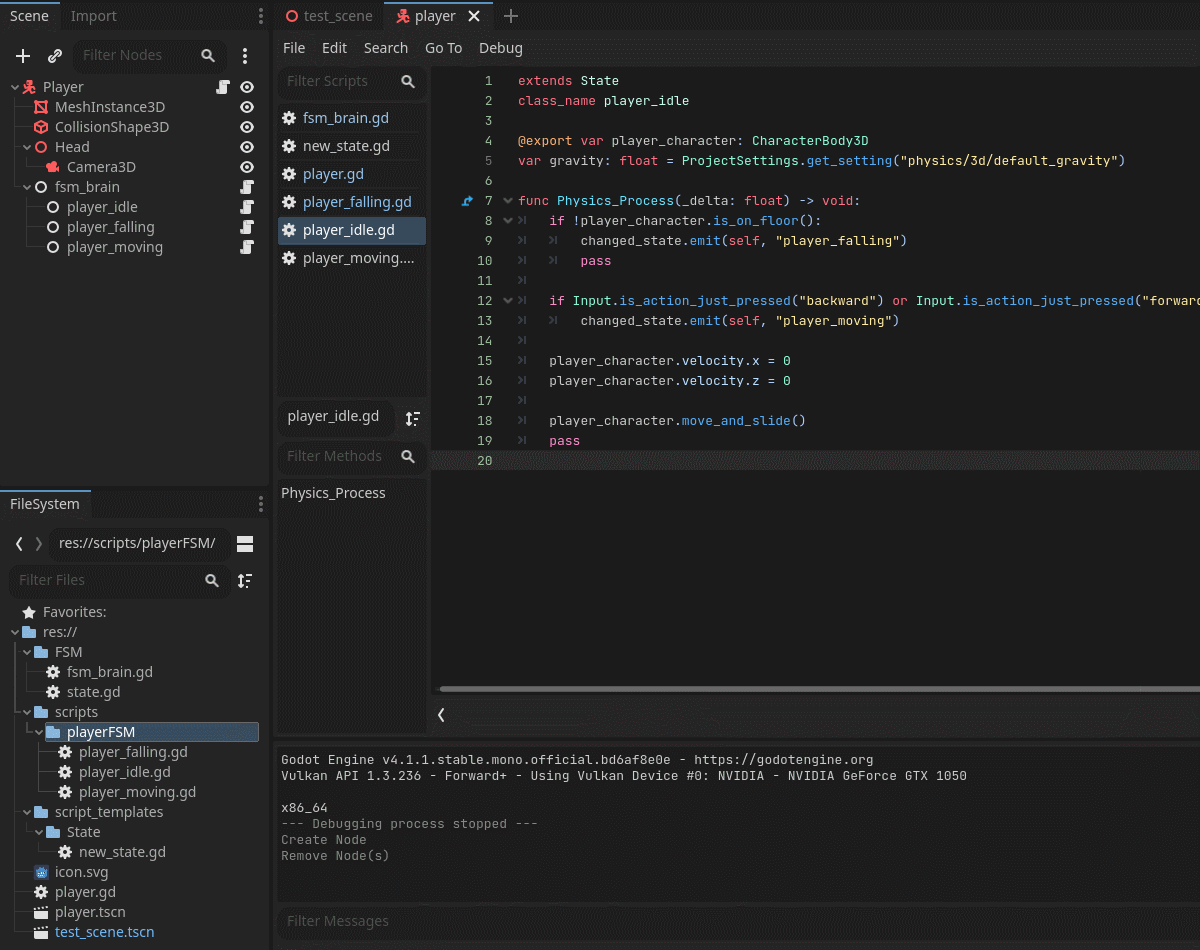Toggle FileSystem split mode icon
This screenshot has height=950, width=1200.
(x=245, y=543)
